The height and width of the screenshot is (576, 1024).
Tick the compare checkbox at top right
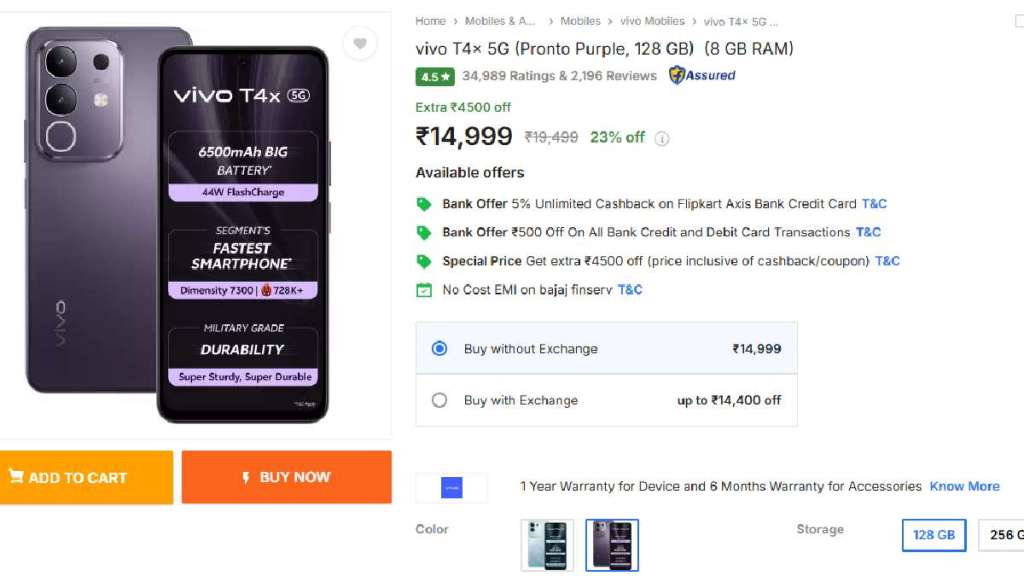(x=1019, y=21)
